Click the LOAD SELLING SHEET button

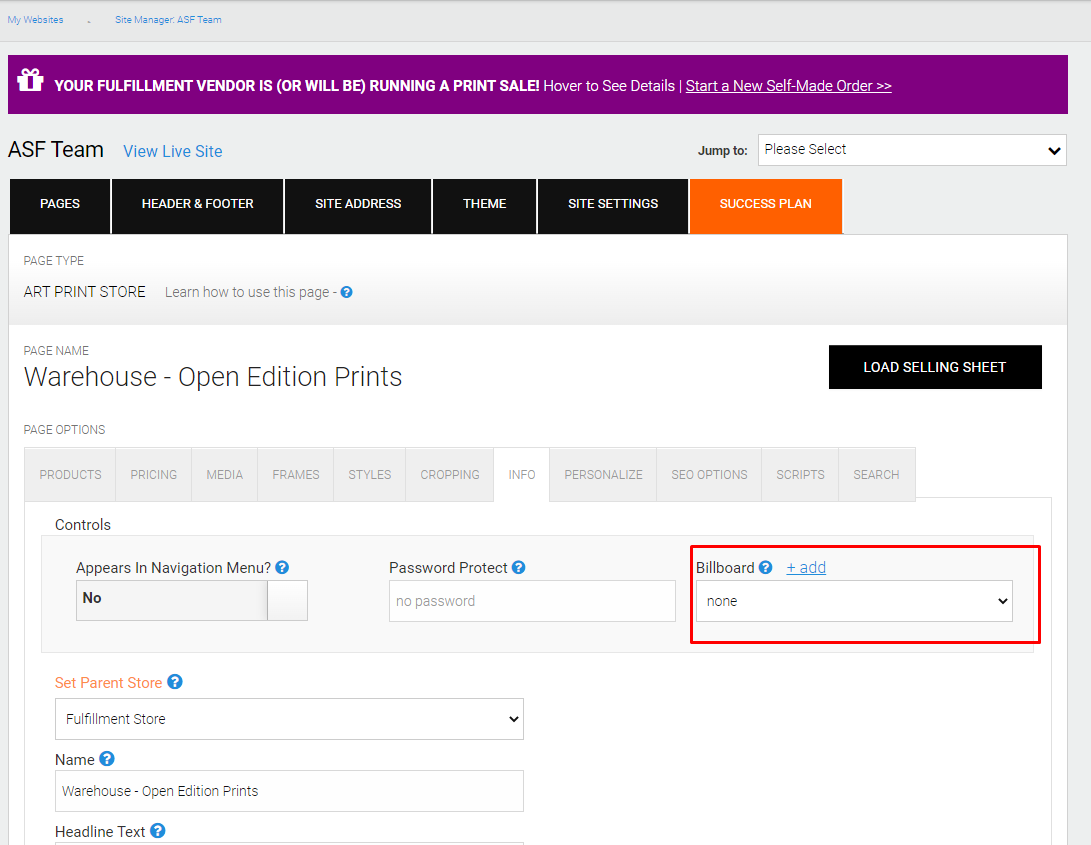tap(935, 367)
